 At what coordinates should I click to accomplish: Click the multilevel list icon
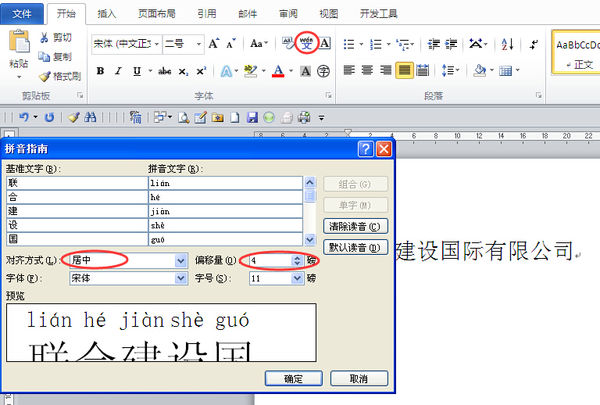tap(403, 44)
